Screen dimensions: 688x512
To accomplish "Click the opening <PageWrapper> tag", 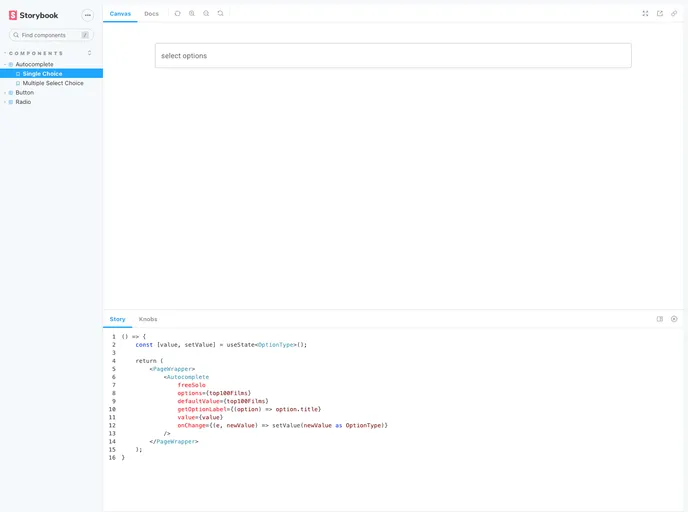I will [x=172, y=369].
